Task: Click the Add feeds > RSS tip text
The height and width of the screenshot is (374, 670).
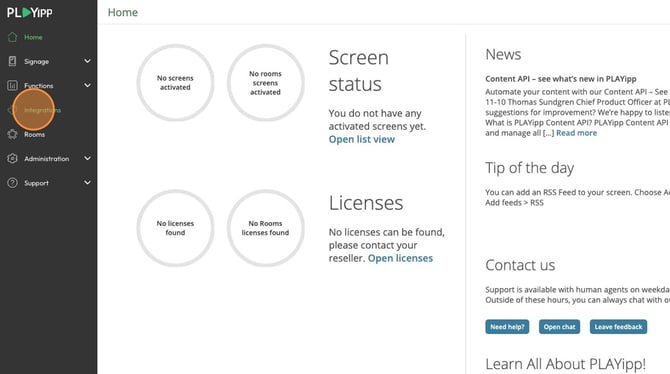Action: click(514, 203)
